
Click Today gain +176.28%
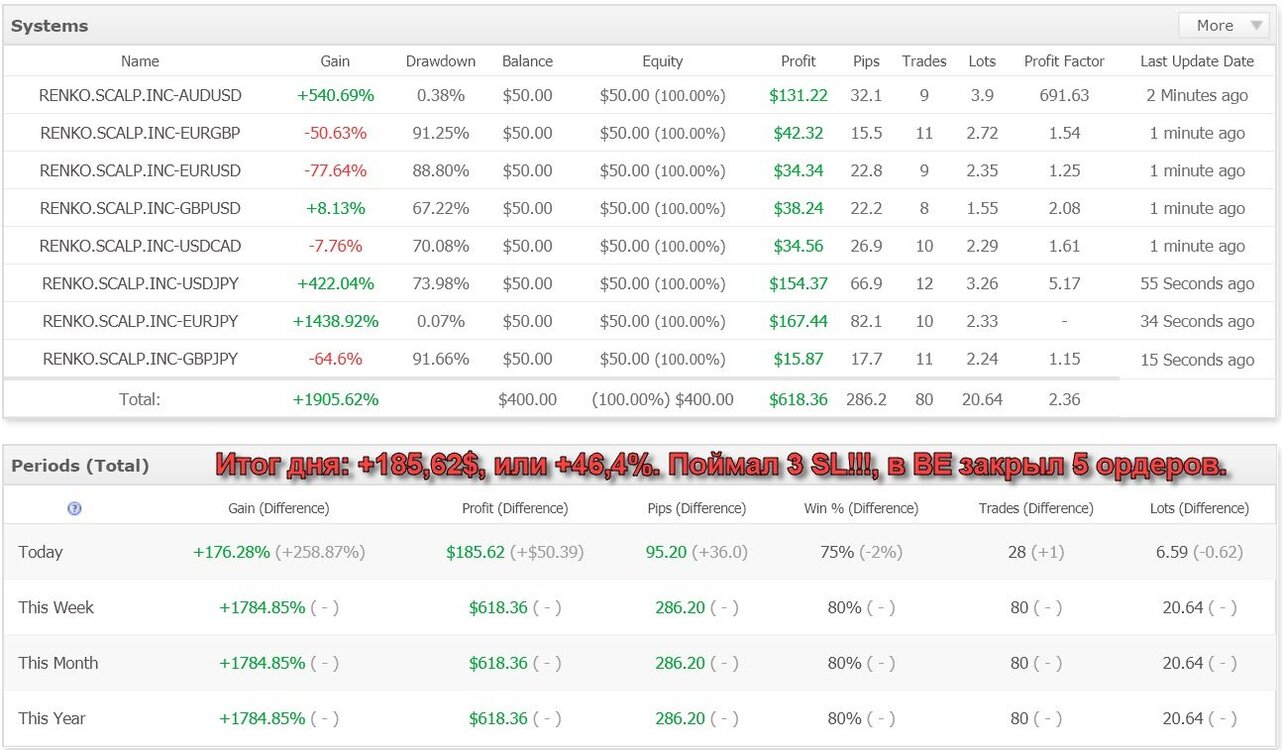click(x=232, y=552)
